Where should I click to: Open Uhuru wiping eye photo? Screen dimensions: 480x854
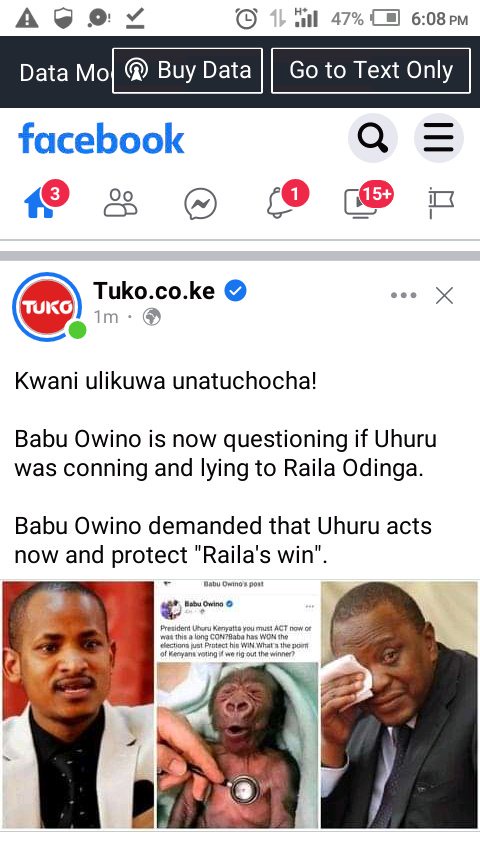tap(399, 705)
